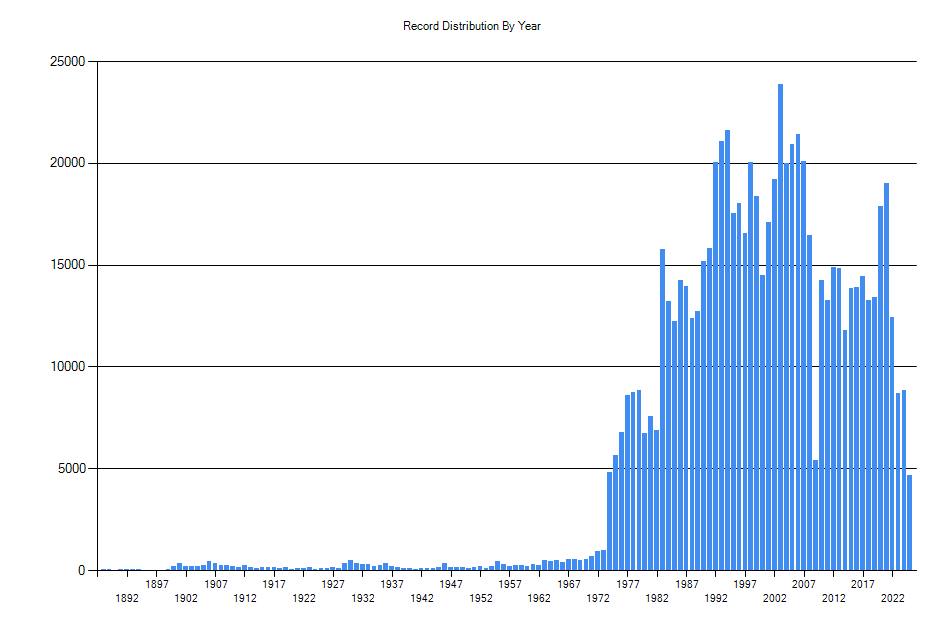The width and height of the screenshot is (945, 630).
Task: Select the 1987 x-axis year label
Action: (x=687, y=585)
